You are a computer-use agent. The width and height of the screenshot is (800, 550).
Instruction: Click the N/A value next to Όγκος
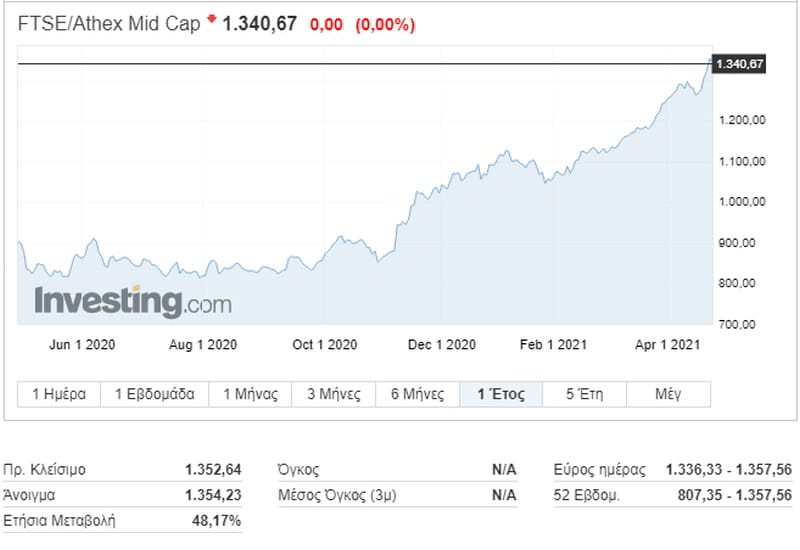click(504, 469)
